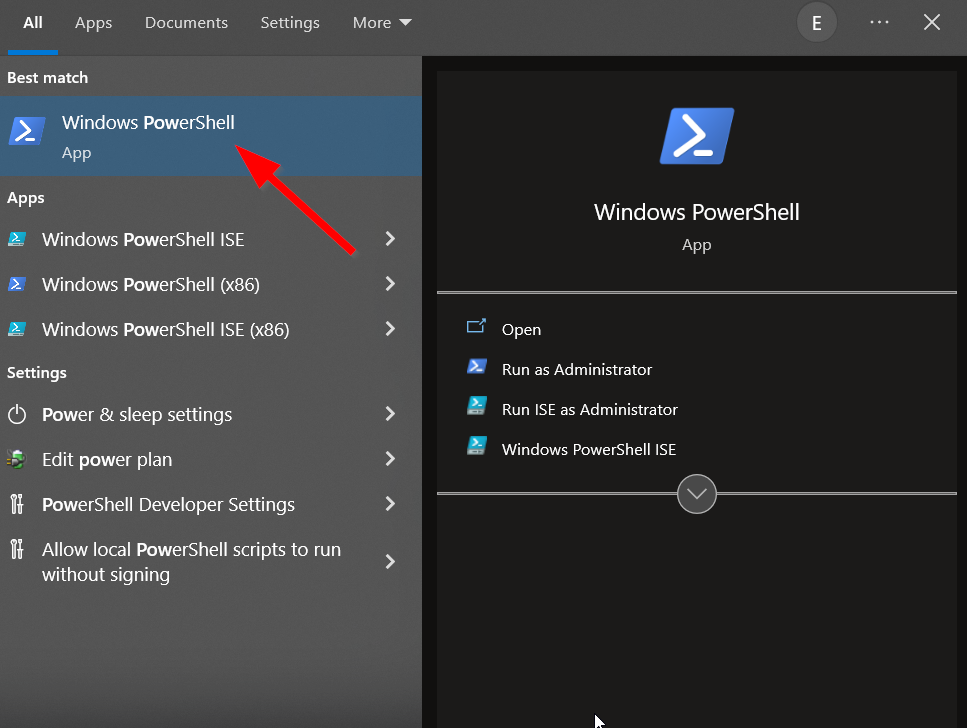Switch to the Documents tab
Screen dimensions: 967x728
[x=186, y=22]
